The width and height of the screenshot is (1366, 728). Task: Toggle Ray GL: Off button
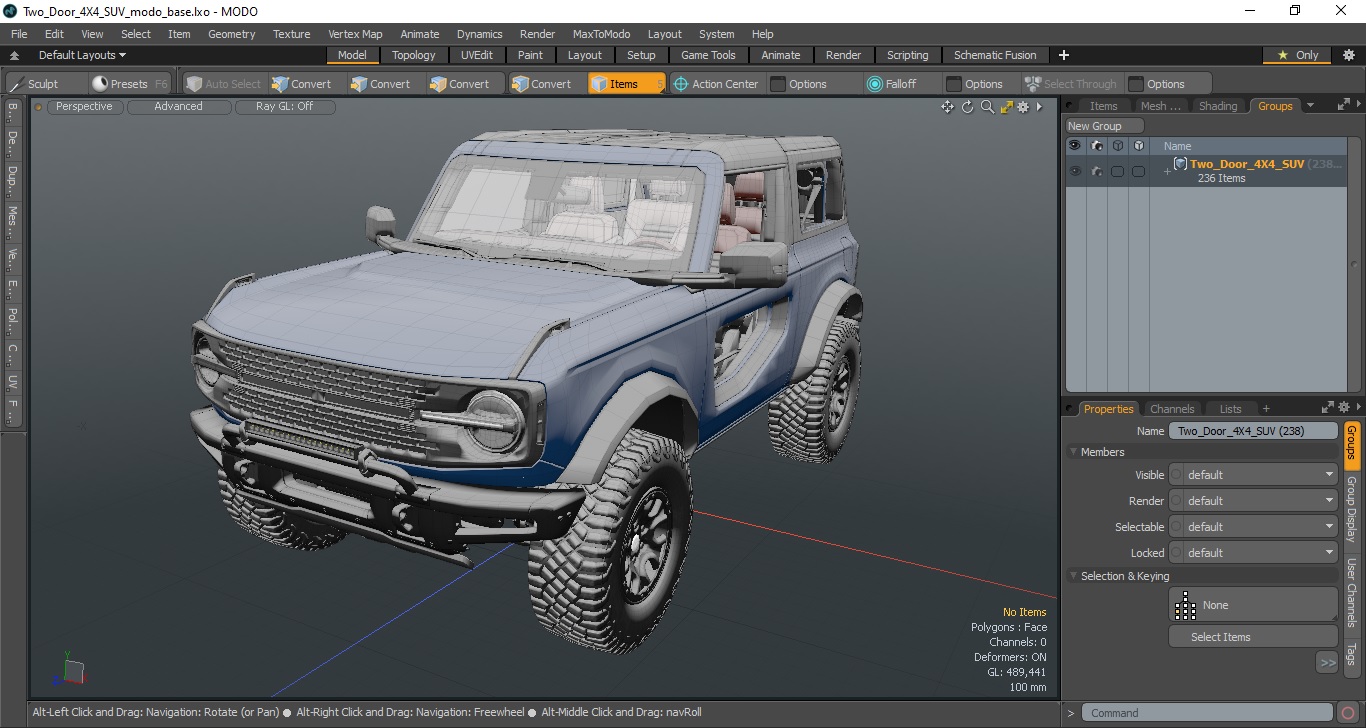(284, 107)
